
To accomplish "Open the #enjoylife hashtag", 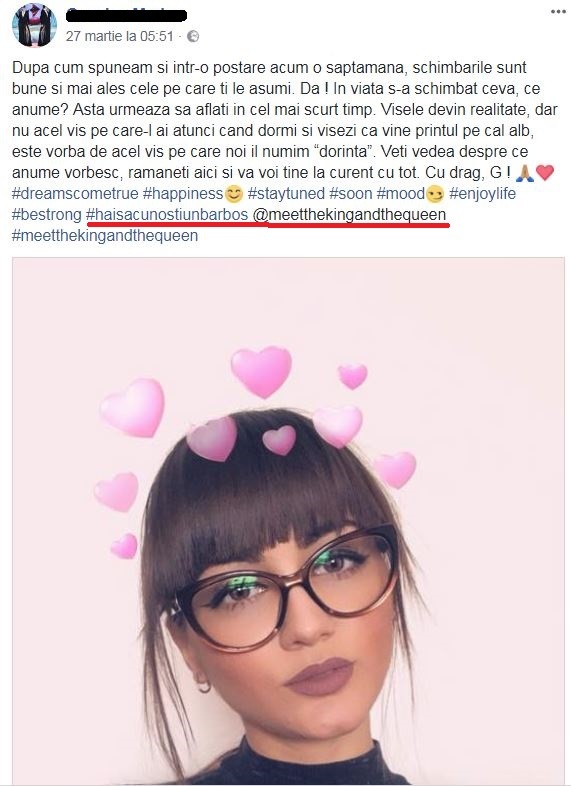I will [x=482, y=193].
